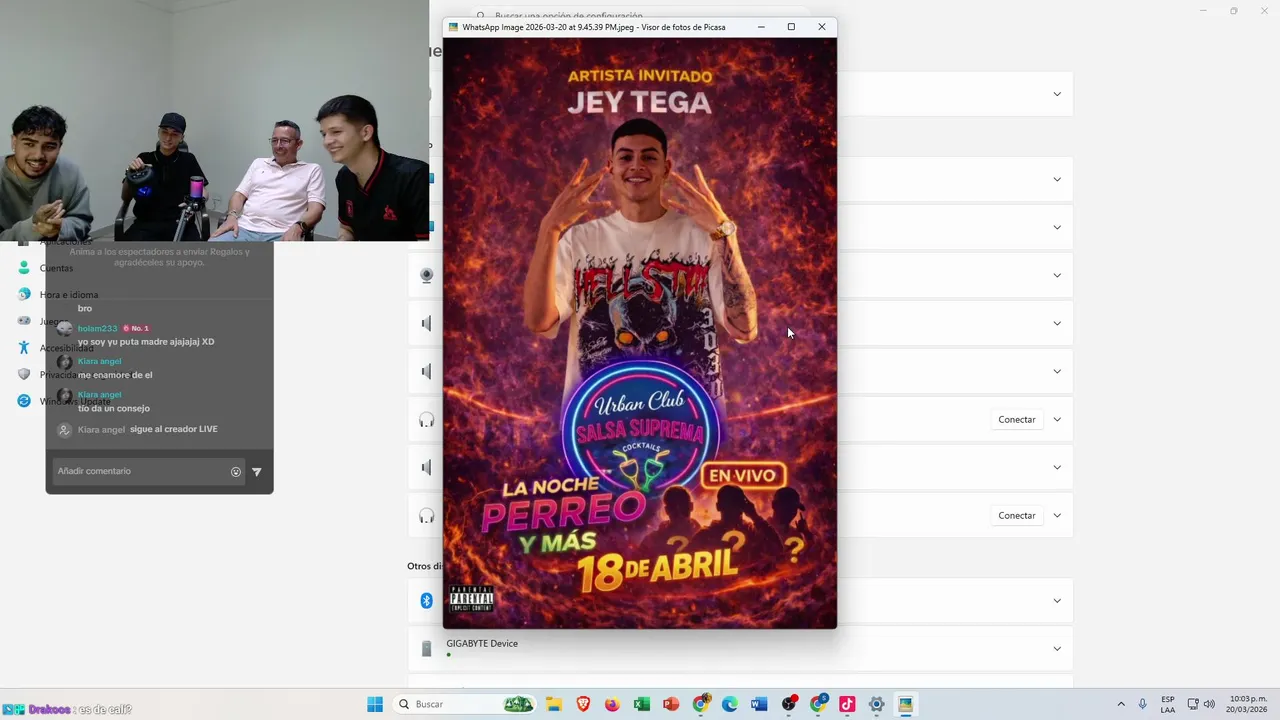Open Windows Update settings section
Screen dimensions: 1280x720
click(x=75, y=401)
